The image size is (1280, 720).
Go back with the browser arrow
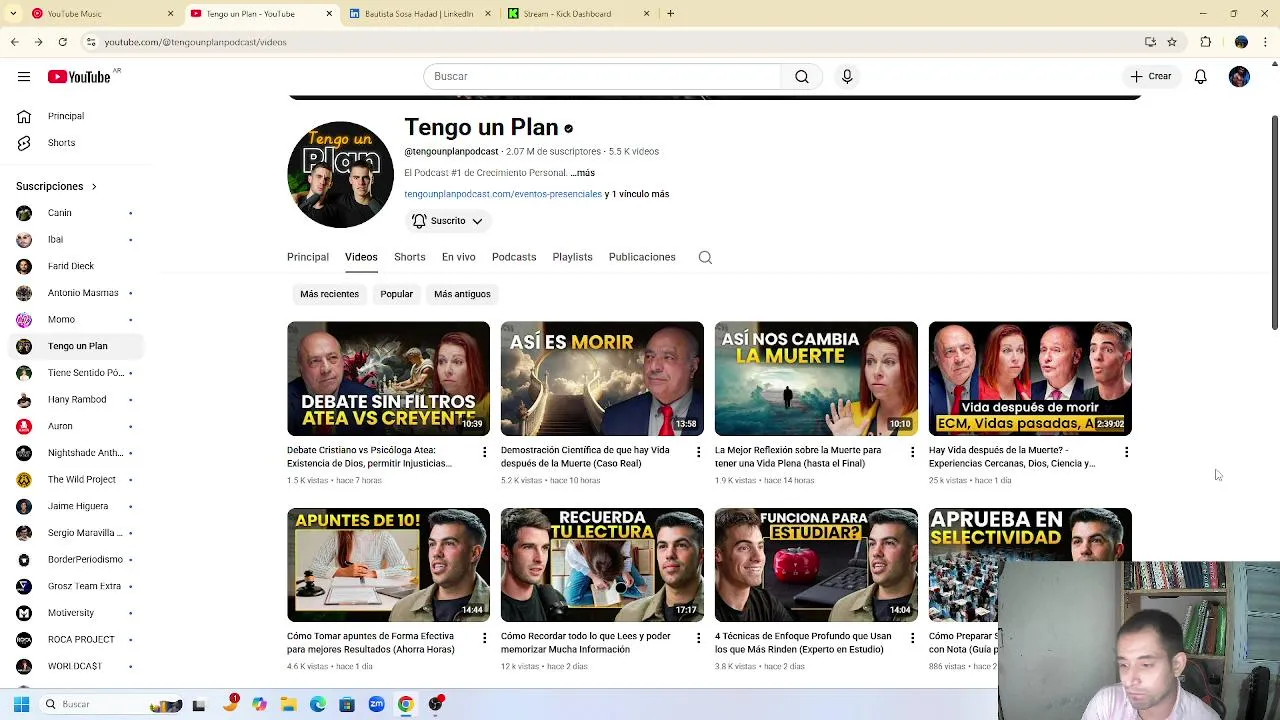14,42
